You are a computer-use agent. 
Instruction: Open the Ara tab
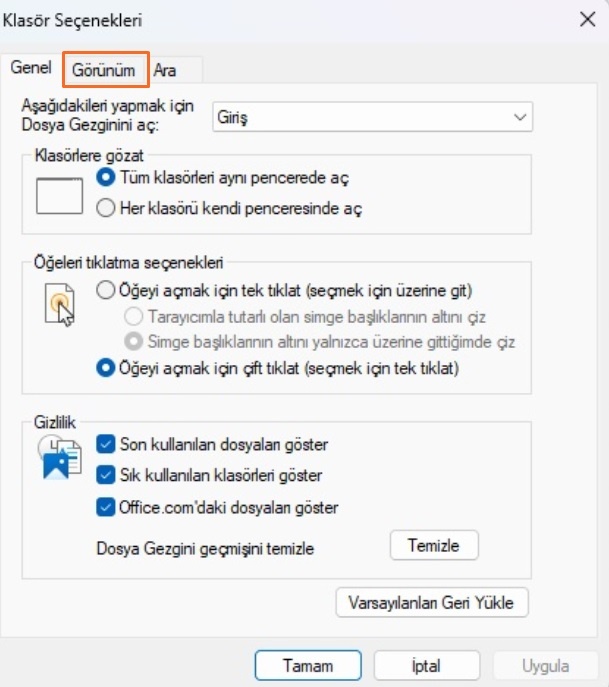[165, 70]
